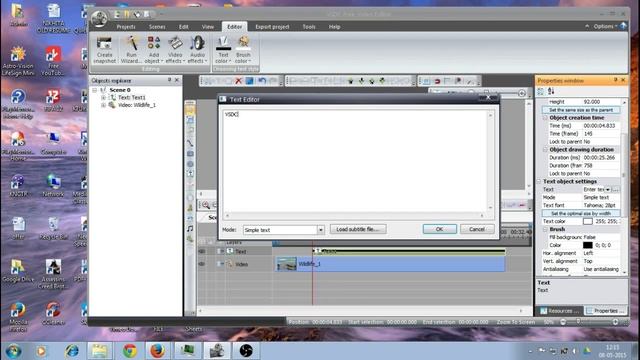The image size is (640, 360).
Task: Collapse the Scene 0 tree node
Action: tap(95, 90)
